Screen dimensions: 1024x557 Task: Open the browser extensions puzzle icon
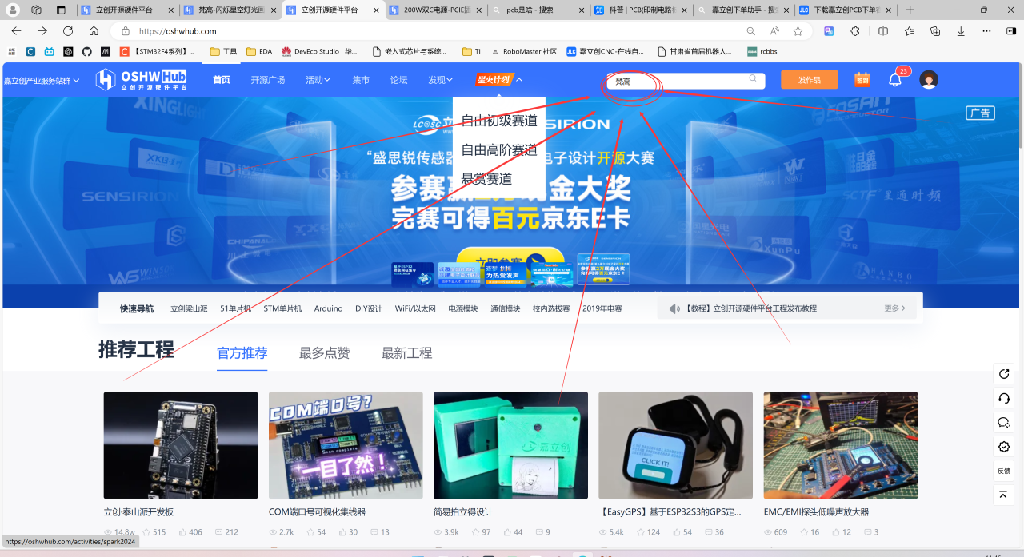854,31
